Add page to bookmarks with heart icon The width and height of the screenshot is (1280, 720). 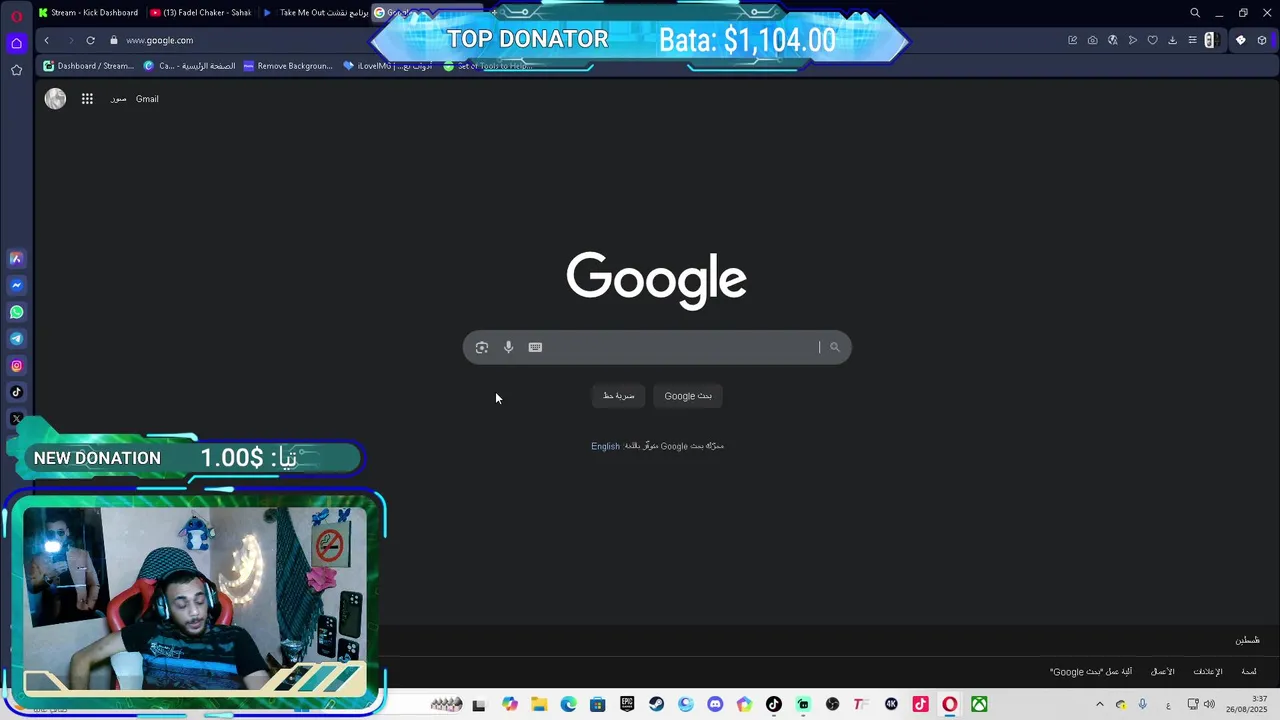(1152, 40)
